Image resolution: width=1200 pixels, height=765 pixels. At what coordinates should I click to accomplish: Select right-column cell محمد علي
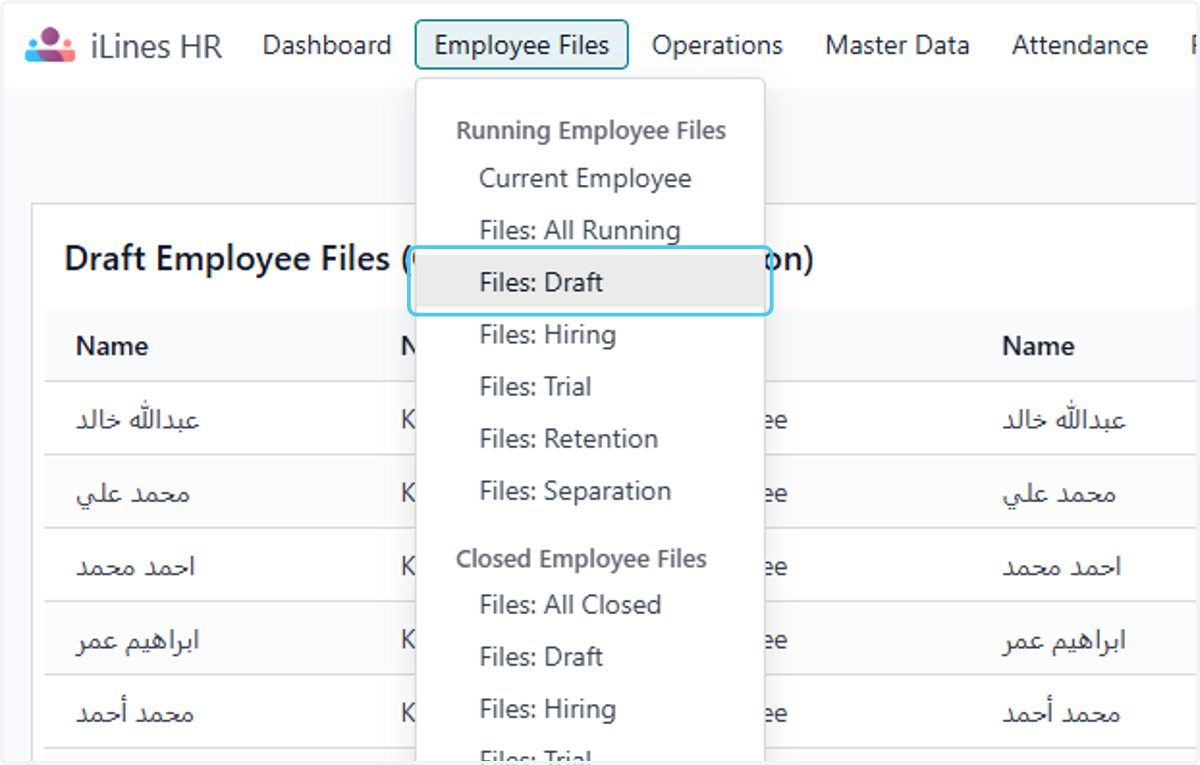1059,493
